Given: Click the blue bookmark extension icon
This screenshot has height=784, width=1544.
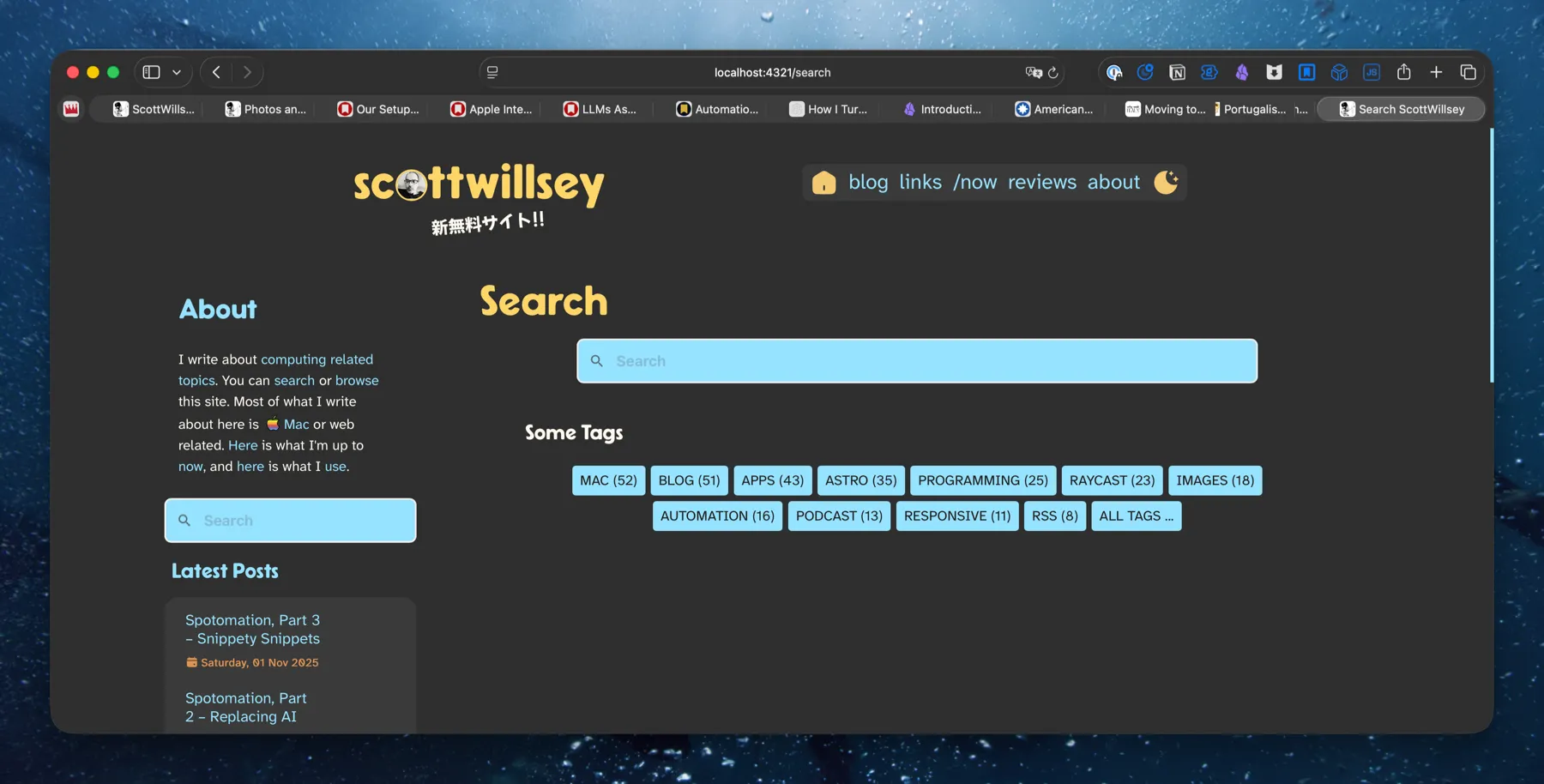Looking at the screenshot, I should (1307, 72).
